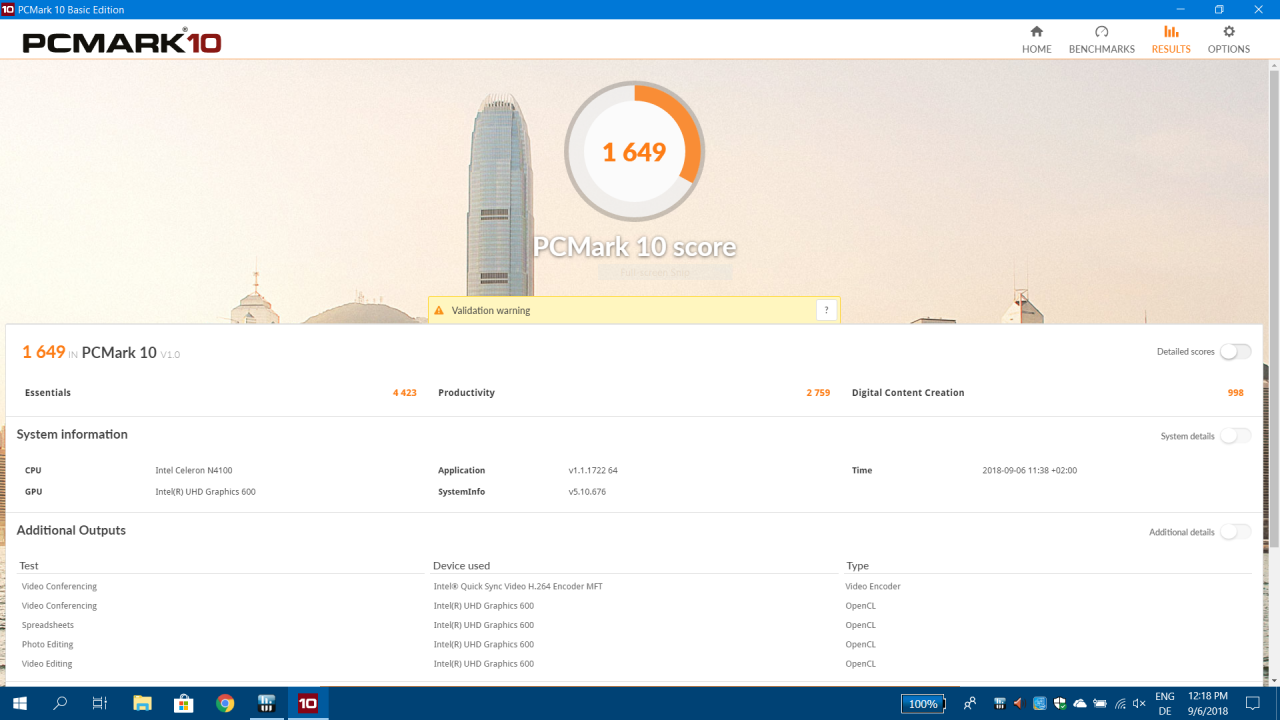Click the Time value 2018-09-06 11:38
1280x720 pixels.
[1030, 470]
